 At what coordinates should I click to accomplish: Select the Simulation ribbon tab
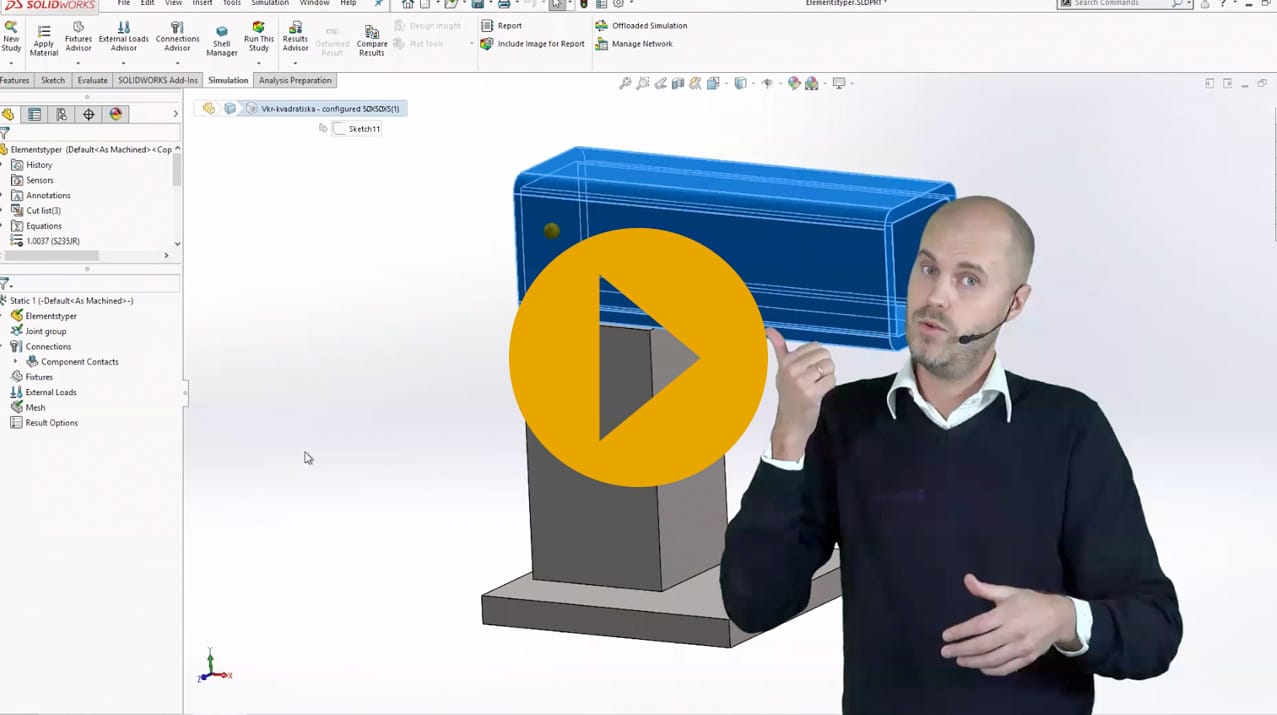228,80
